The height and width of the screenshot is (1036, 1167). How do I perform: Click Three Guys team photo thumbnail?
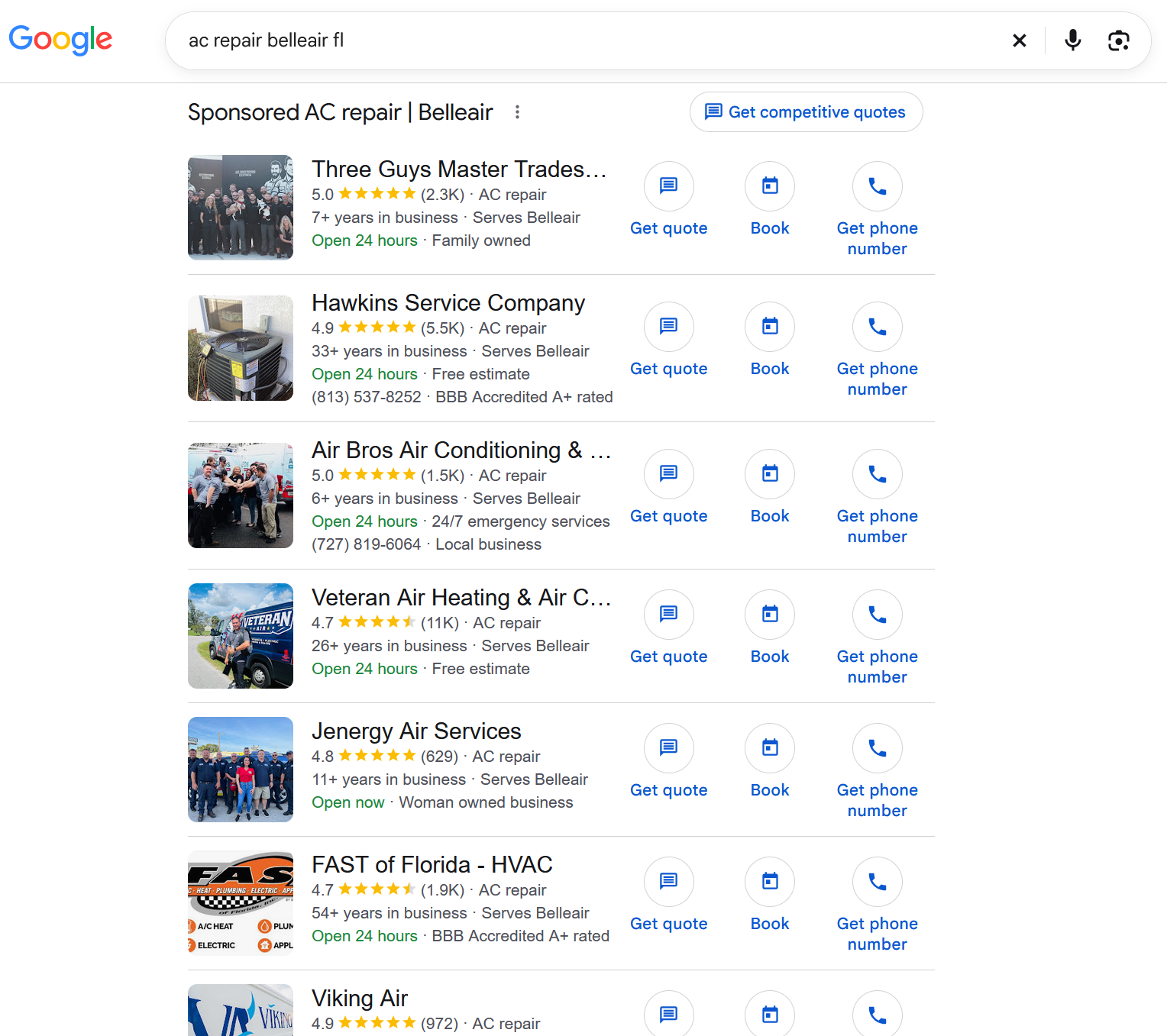241,208
